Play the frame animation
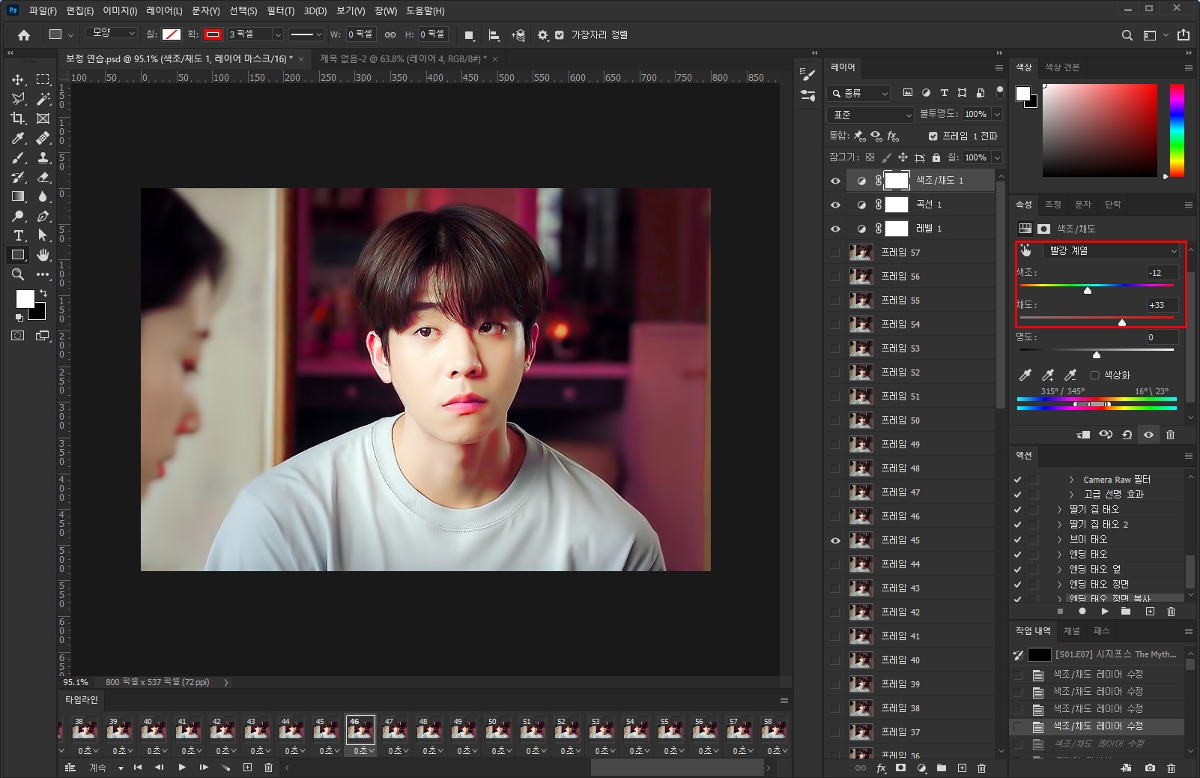This screenshot has height=778, width=1200. point(182,767)
